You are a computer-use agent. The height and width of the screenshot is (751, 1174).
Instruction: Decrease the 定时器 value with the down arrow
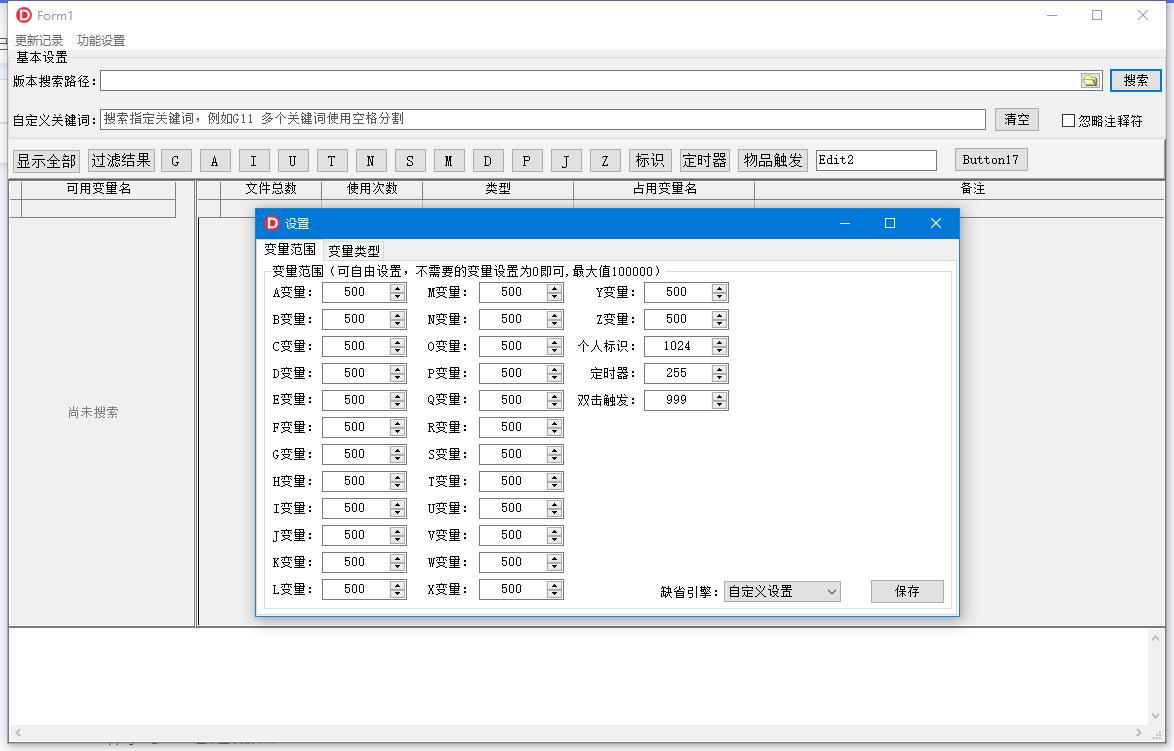pos(719,377)
